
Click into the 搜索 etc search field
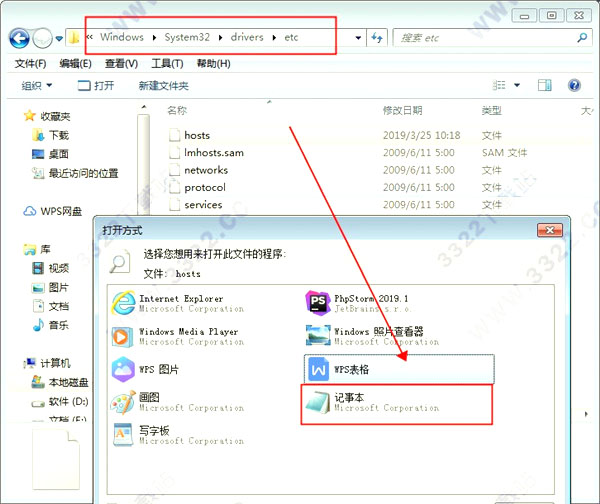coord(486,38)
